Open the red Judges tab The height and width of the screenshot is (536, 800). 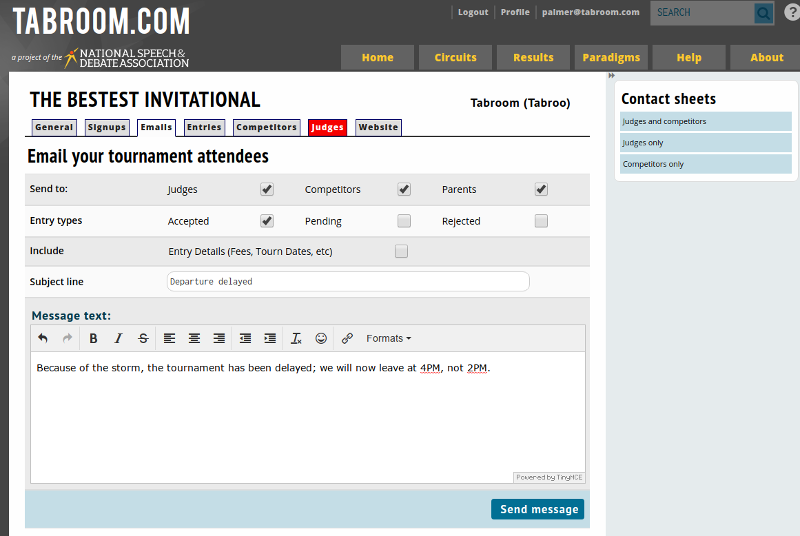327,127
